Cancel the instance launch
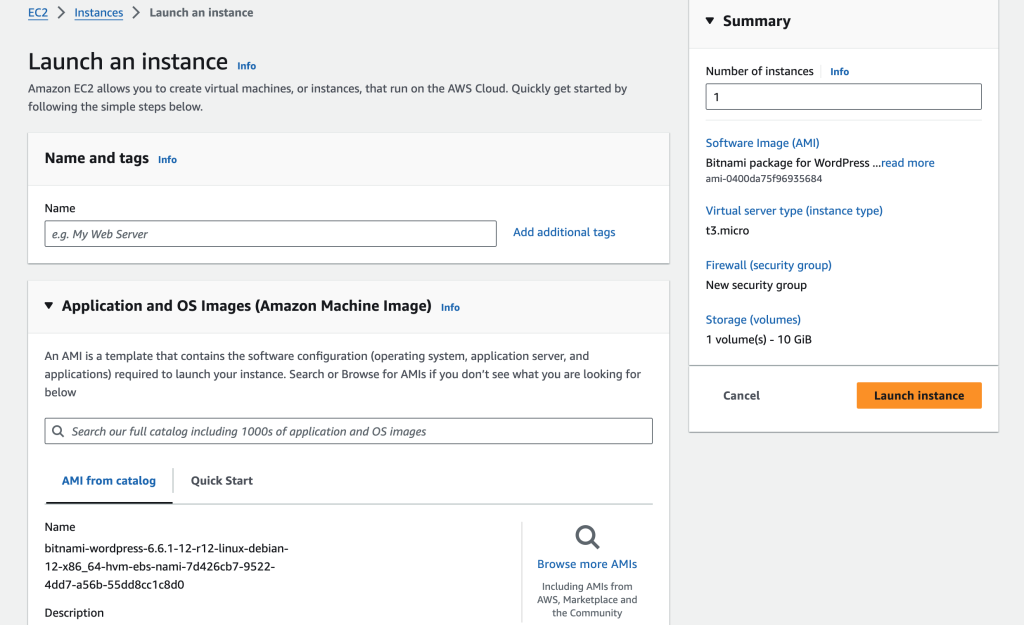Image resolution: width=1024 pixels, height=625 pixels. 741,395
